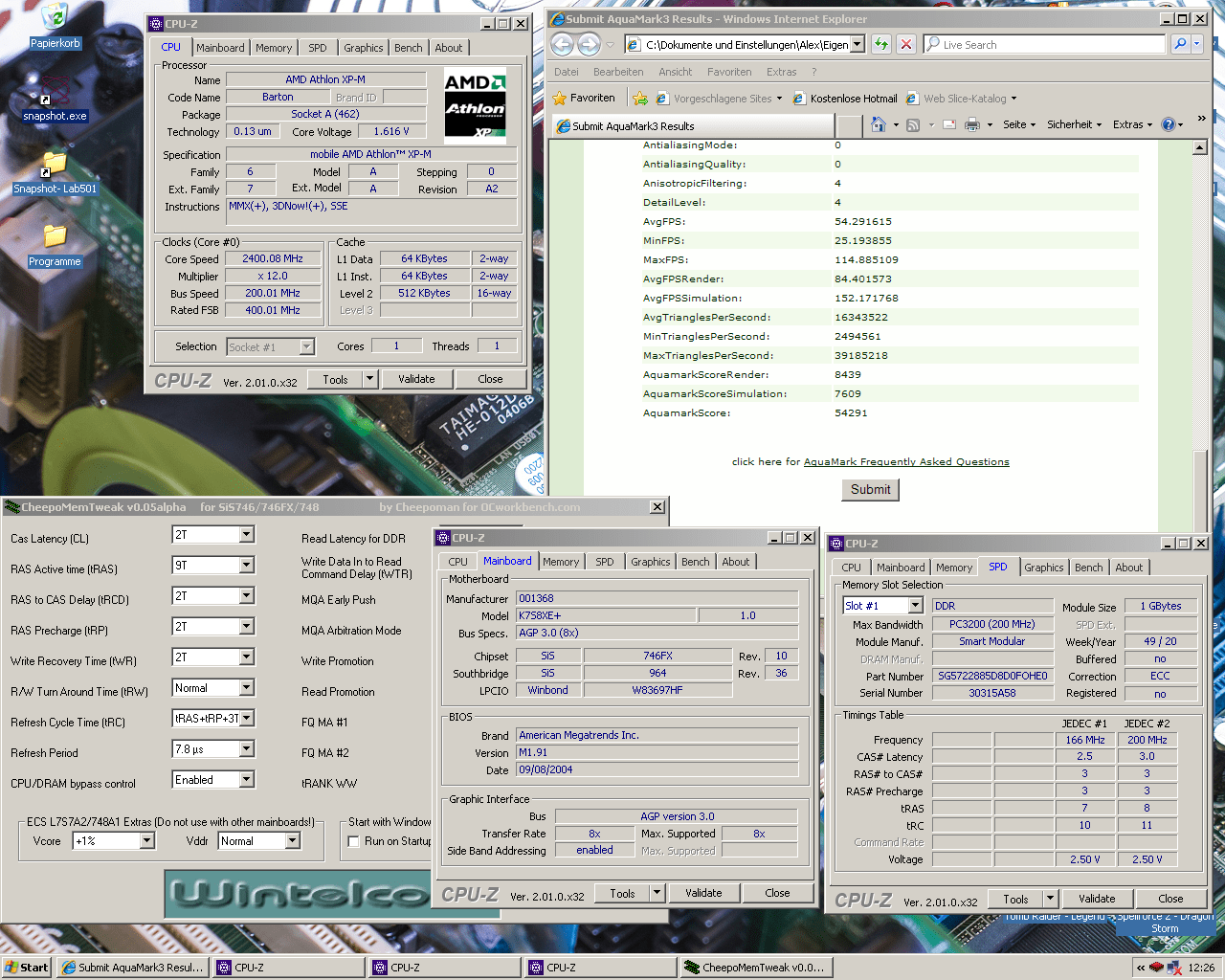
Task: Click Validate in SPD CPU-Z window
Action: tap(1097, 899)
